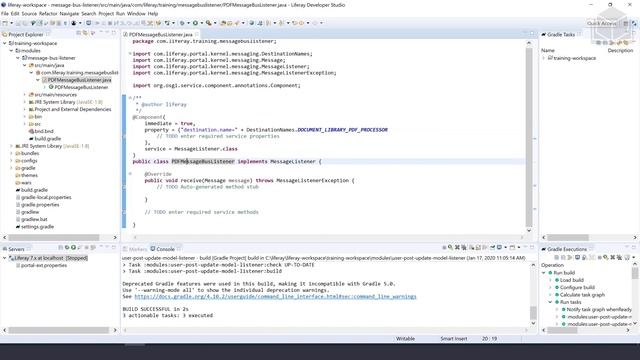Screen dimensions: 640x360
Task: Click the person icon in main toolbar
Action: 73,23
